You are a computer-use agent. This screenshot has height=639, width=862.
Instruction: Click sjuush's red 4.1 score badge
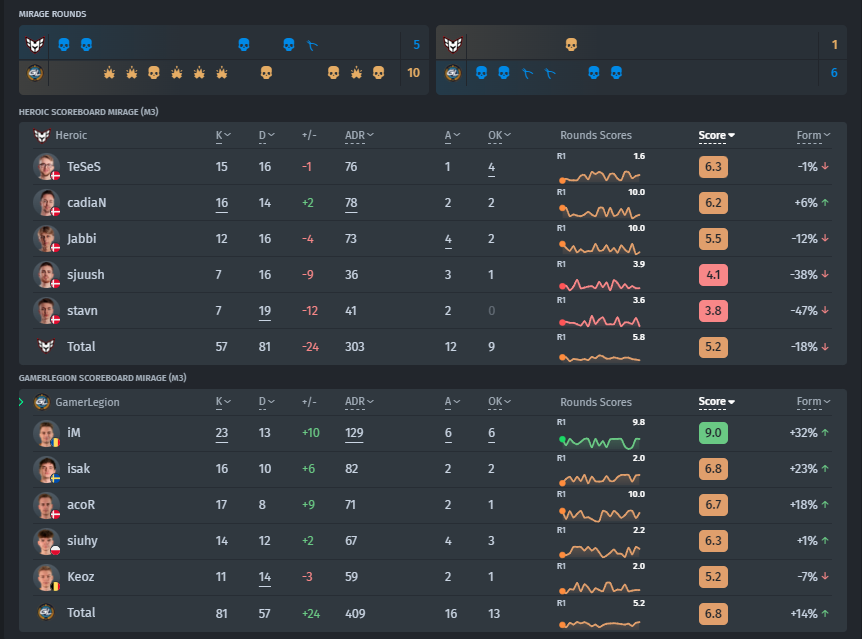click(x=713, y=274)
